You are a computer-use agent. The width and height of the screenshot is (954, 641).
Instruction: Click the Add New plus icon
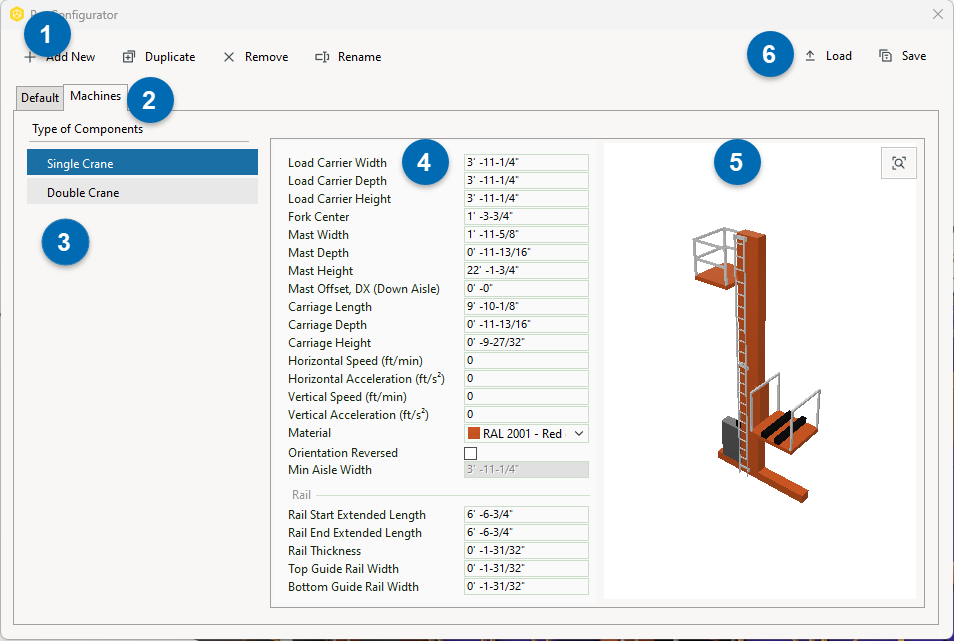coord(29,57)
